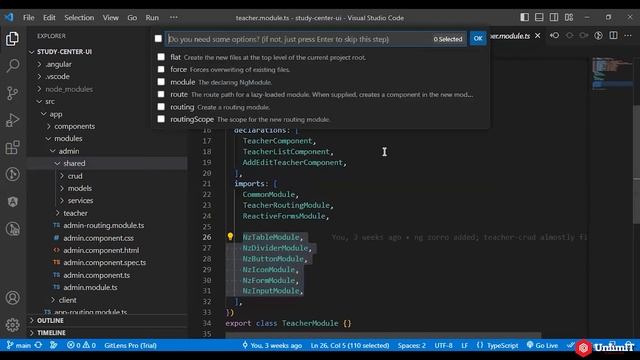The height and width of the screenshot is (360, 640).
Task: Click Spaces: 2 indentation setting
Action: pos(411,345)
